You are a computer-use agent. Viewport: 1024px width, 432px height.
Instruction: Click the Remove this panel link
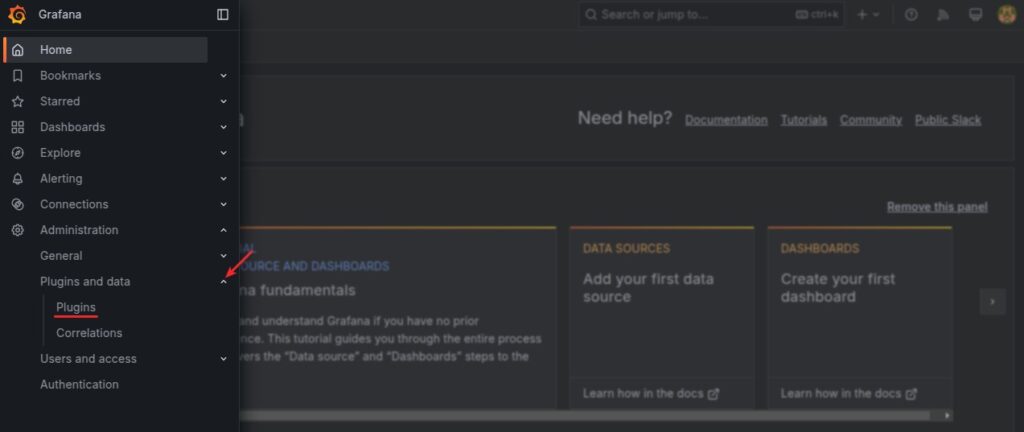tap(937, 207)
